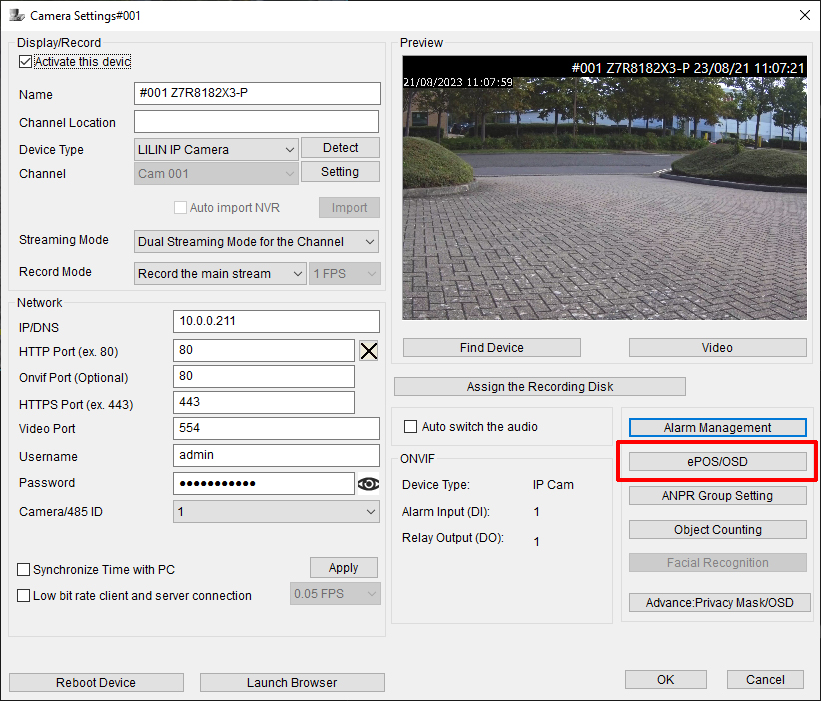The height and width of the screenshot is (701, 821).
Task: Click the Alarm Management button
Action: click(717, 428)
